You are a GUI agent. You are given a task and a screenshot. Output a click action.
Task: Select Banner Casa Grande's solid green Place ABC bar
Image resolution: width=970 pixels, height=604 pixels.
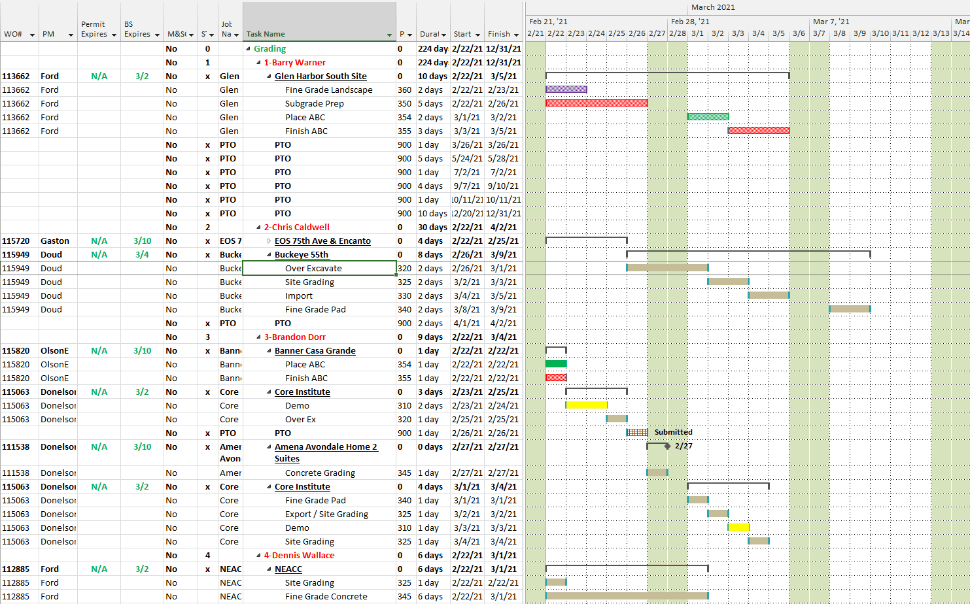(556, 364)
